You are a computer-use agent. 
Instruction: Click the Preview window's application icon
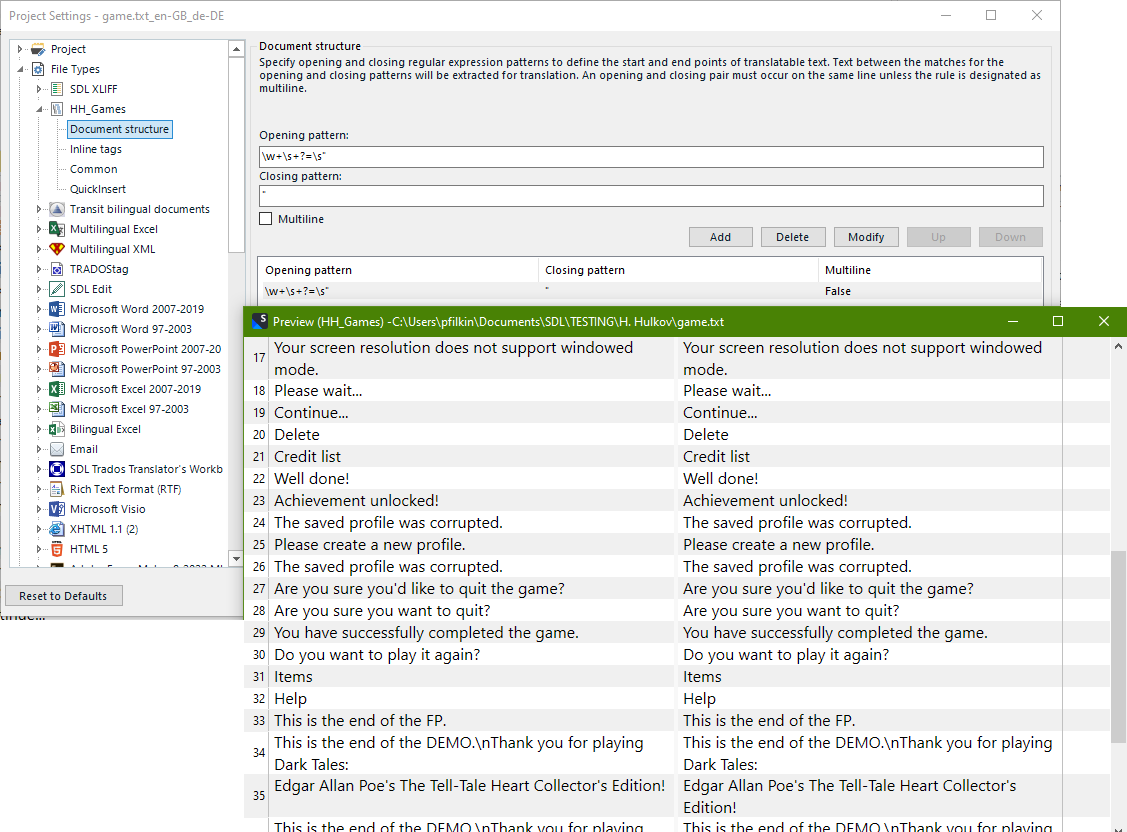(260, 321)
